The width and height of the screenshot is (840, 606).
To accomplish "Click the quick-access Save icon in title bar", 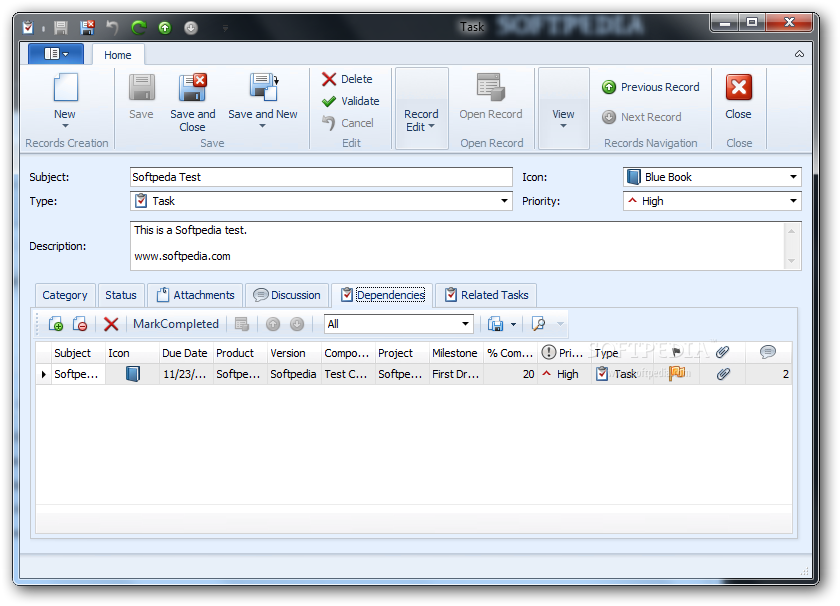I will [61, 27].
